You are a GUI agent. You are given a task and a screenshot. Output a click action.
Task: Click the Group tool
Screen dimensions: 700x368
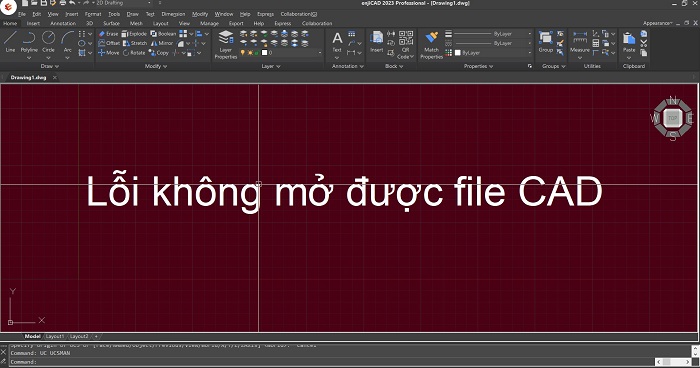pos(546,41)
